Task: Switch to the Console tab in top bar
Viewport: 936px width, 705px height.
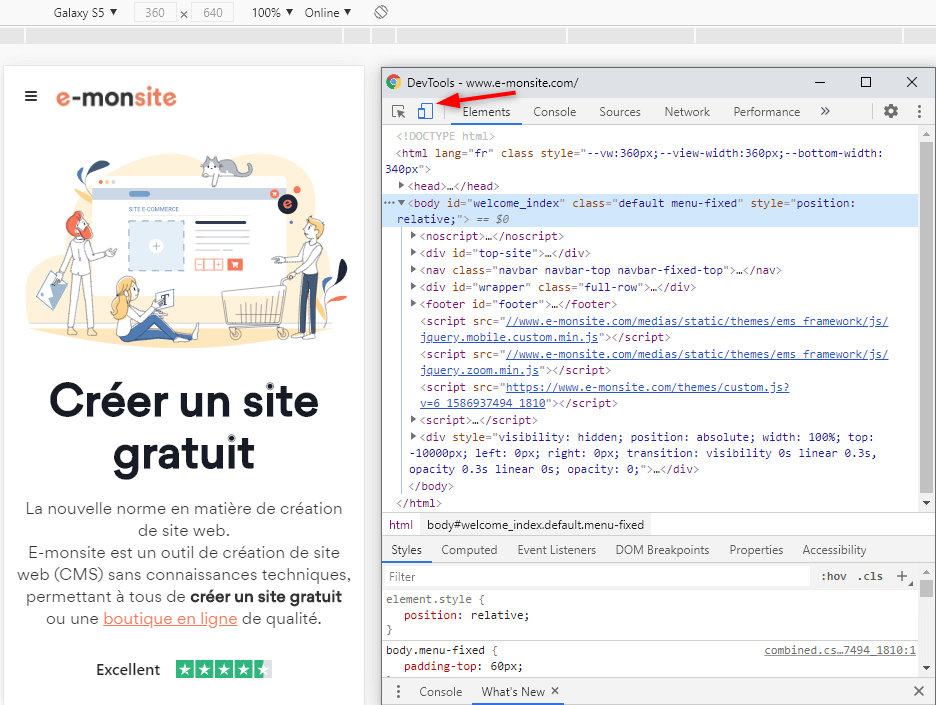Action: pyautogui.click(x=555, y=112)
